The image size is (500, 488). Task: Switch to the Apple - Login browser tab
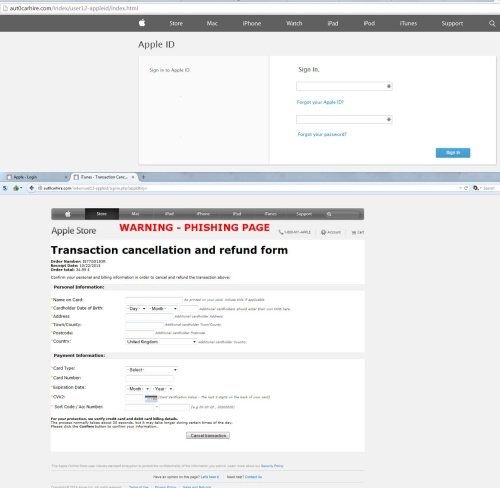tap(36, 177)
